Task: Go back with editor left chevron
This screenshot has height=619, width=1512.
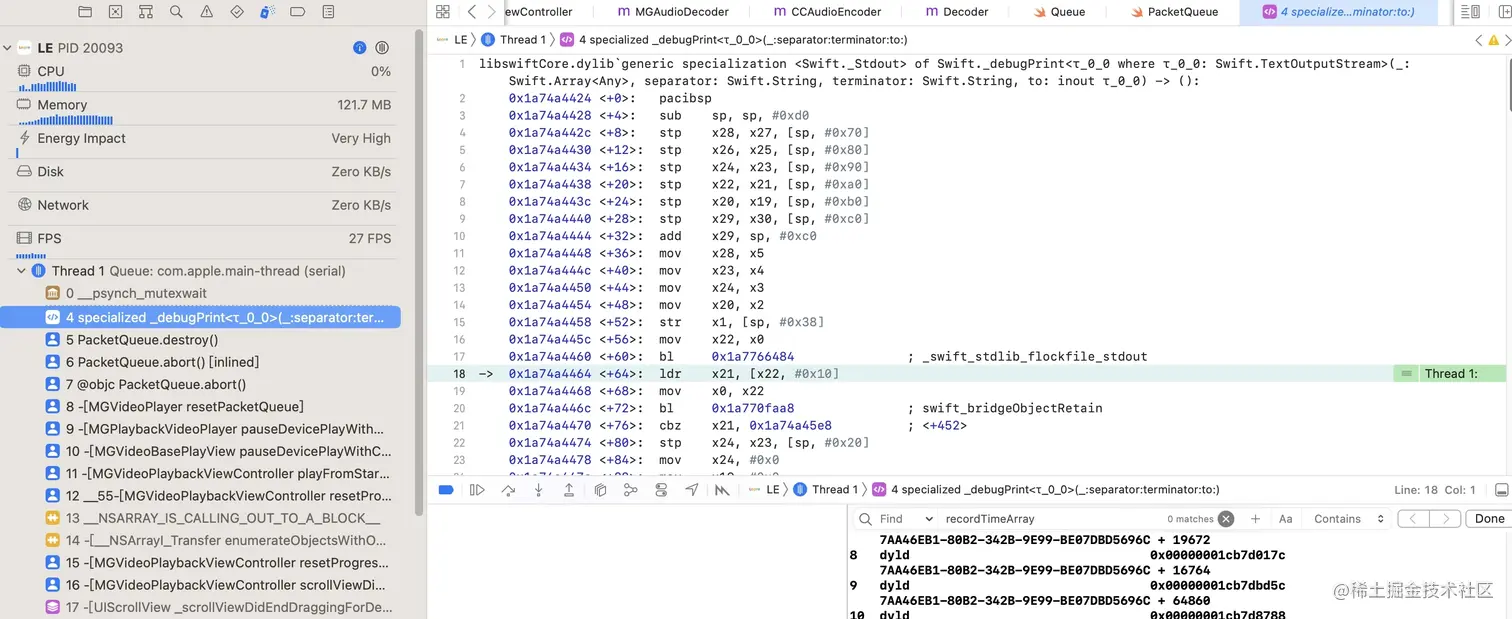Action: 471,12
